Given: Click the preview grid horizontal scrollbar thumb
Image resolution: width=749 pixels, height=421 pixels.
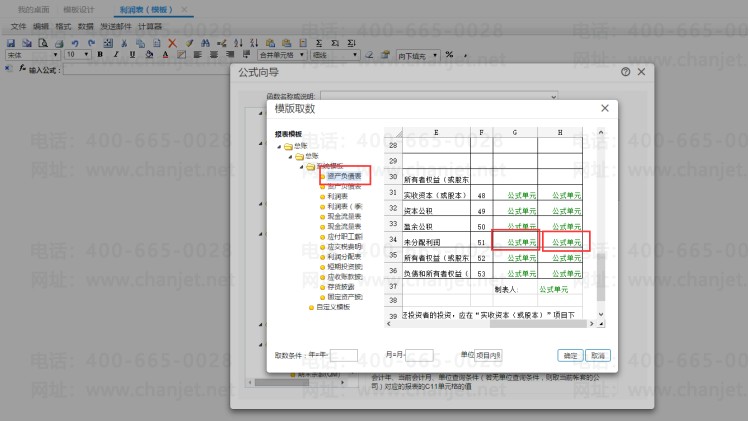Looking at the screenshot, I should point(538,324).
